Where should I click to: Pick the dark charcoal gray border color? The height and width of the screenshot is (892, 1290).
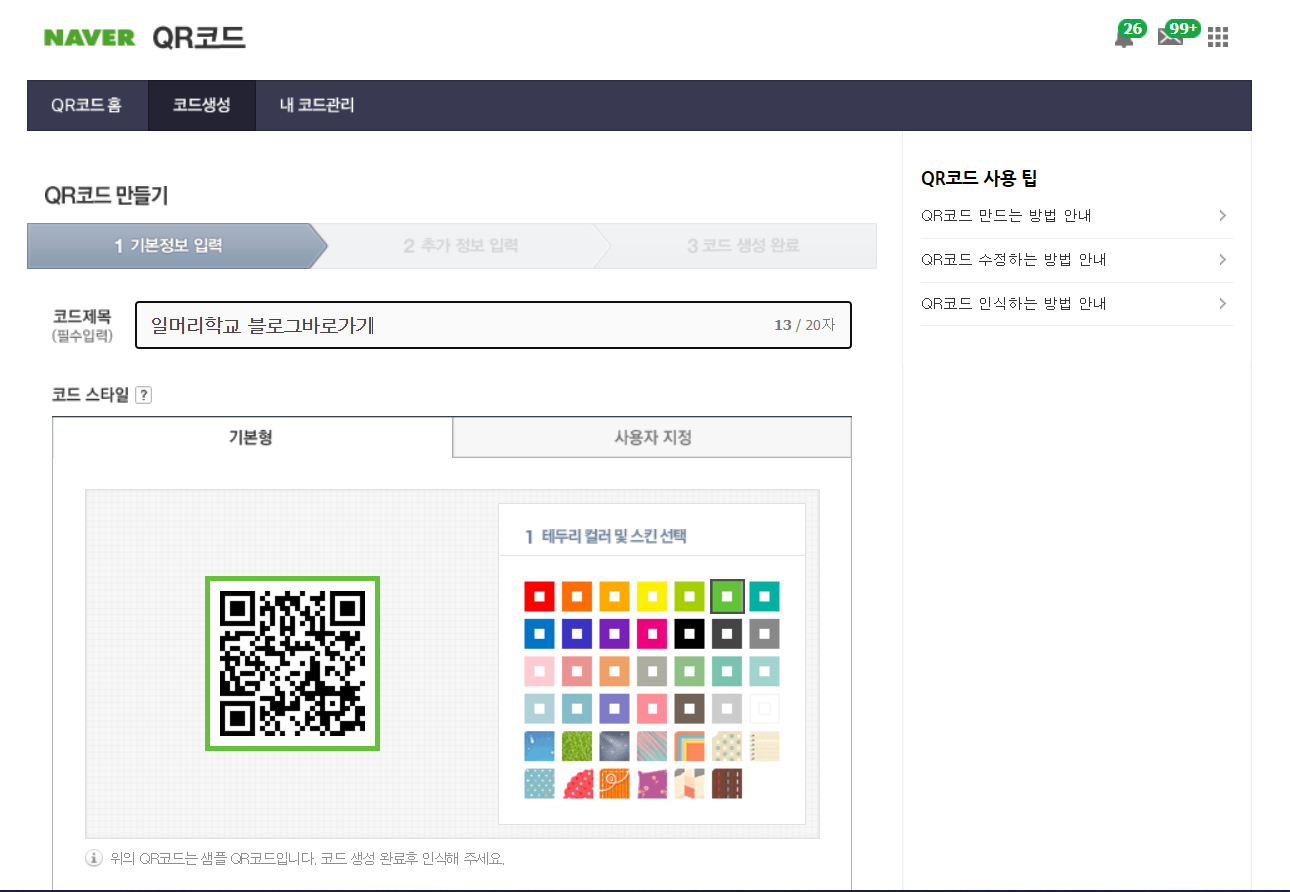pyautogui.click(x=727, y=634)
